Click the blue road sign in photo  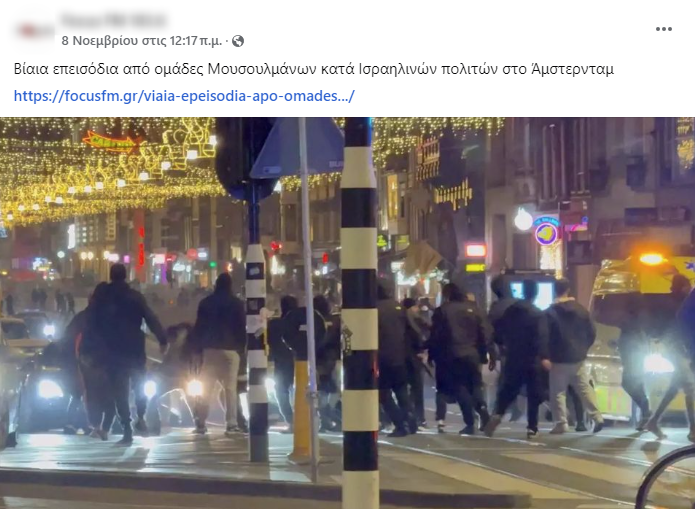297,148
